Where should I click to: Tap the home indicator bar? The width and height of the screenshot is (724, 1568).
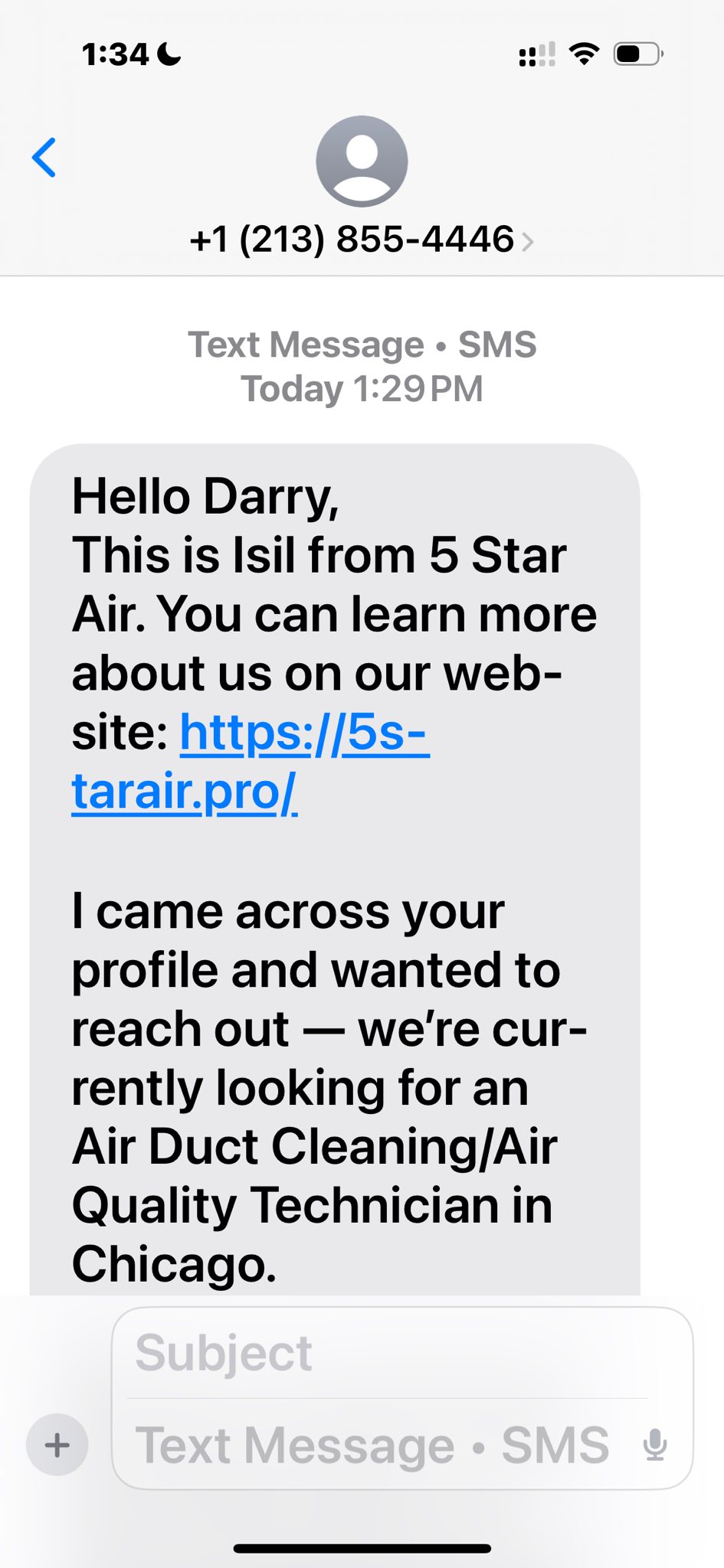pyautogui.click(x=362, y=1549)
